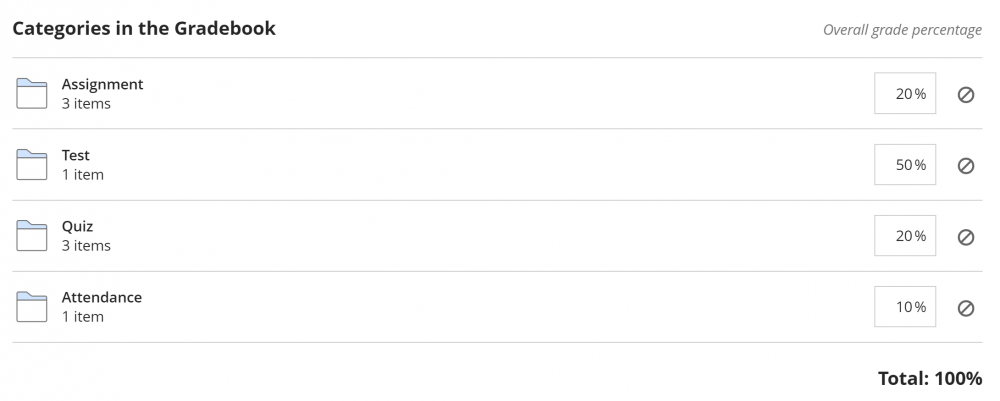Screen dimensions: 1000x401
Task: Select the Test category name
Action: tap(76, 155)
